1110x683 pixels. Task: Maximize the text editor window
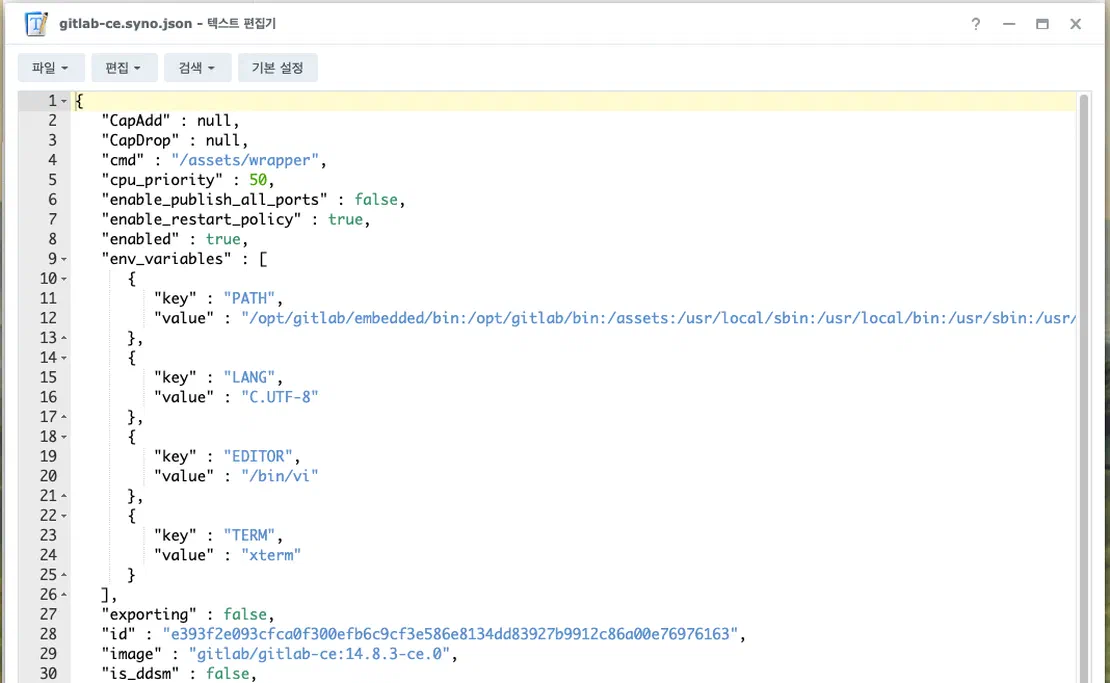pyautogui.click(x=1042, y=24)
